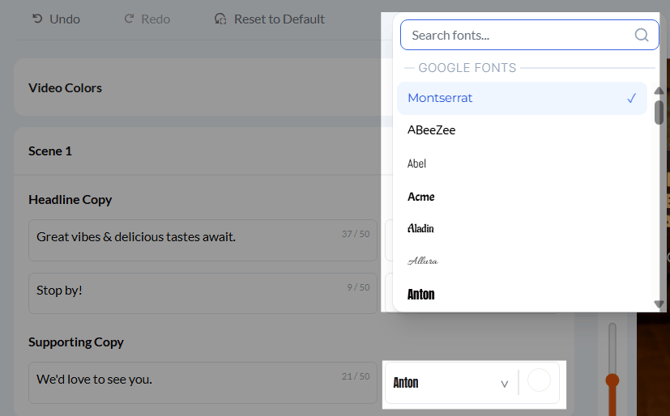Click the magnifier icon in font search
Screen dimensions: 670x416
pos(642,35)
